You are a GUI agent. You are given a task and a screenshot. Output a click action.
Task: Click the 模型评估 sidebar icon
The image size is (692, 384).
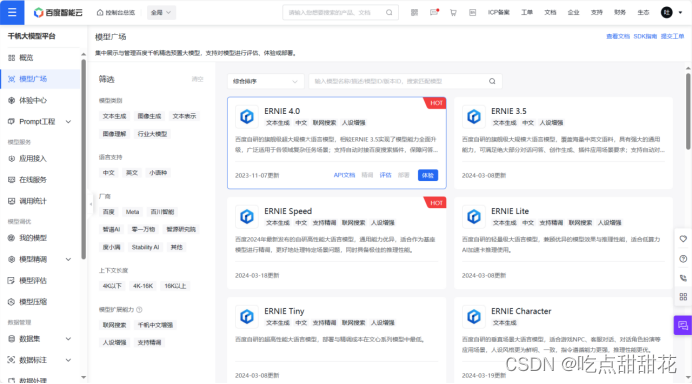11,280
